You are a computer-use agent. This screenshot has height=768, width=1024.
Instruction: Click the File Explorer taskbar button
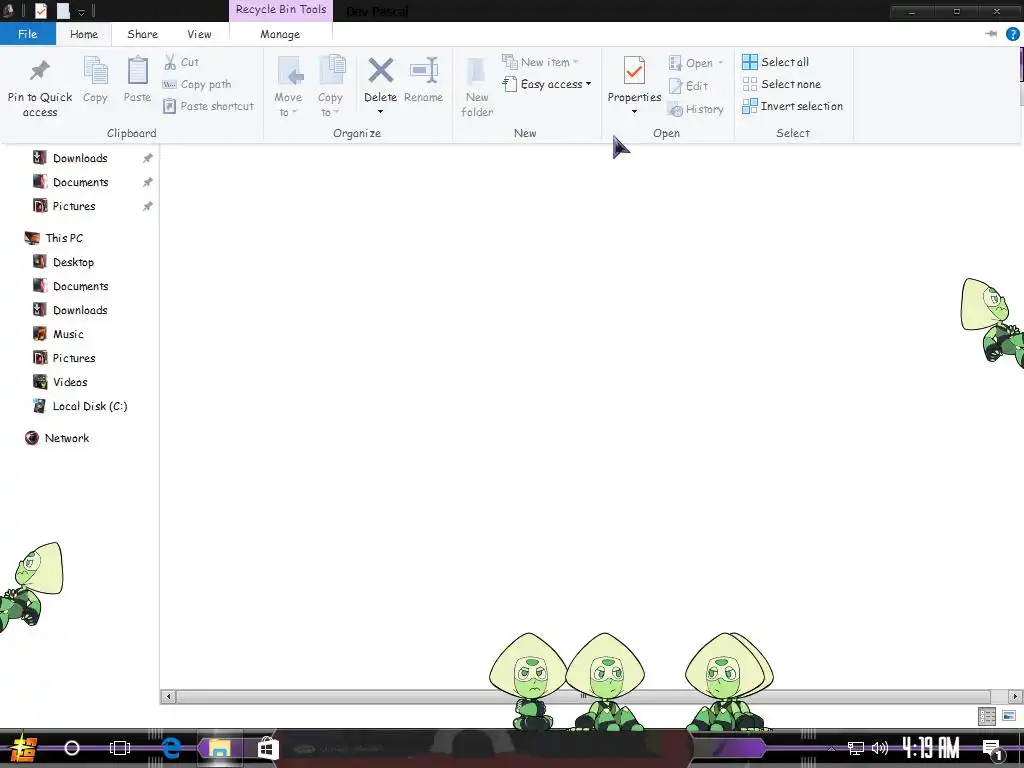(x=219, y=748)
